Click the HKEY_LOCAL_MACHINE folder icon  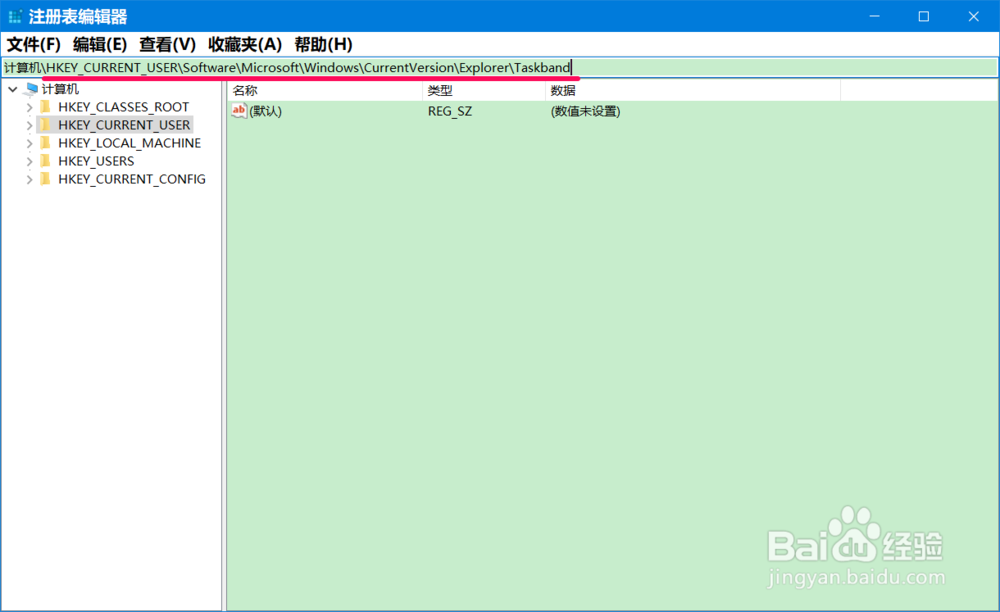44,142
